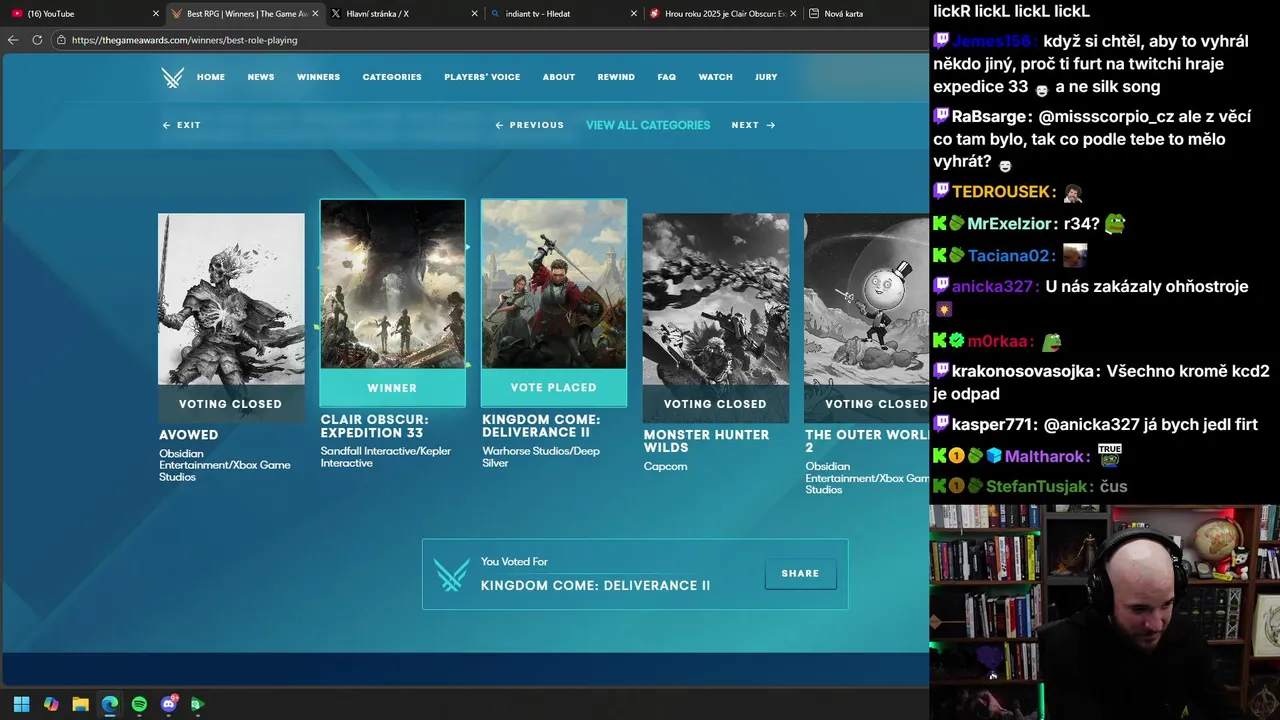Click the site info icon in address bar
Viewport: 1280px width, 720px height.
[61, 40]
